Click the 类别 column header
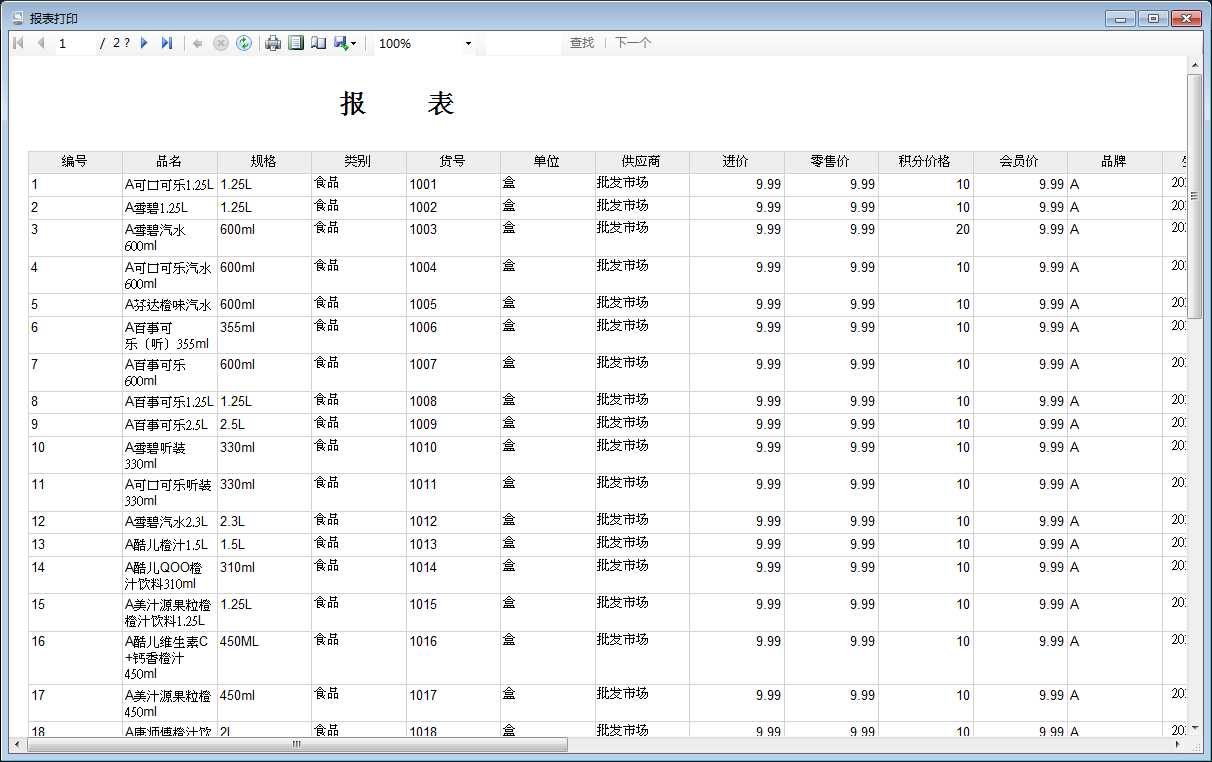The image size is (1212, 762). point(358,162)
